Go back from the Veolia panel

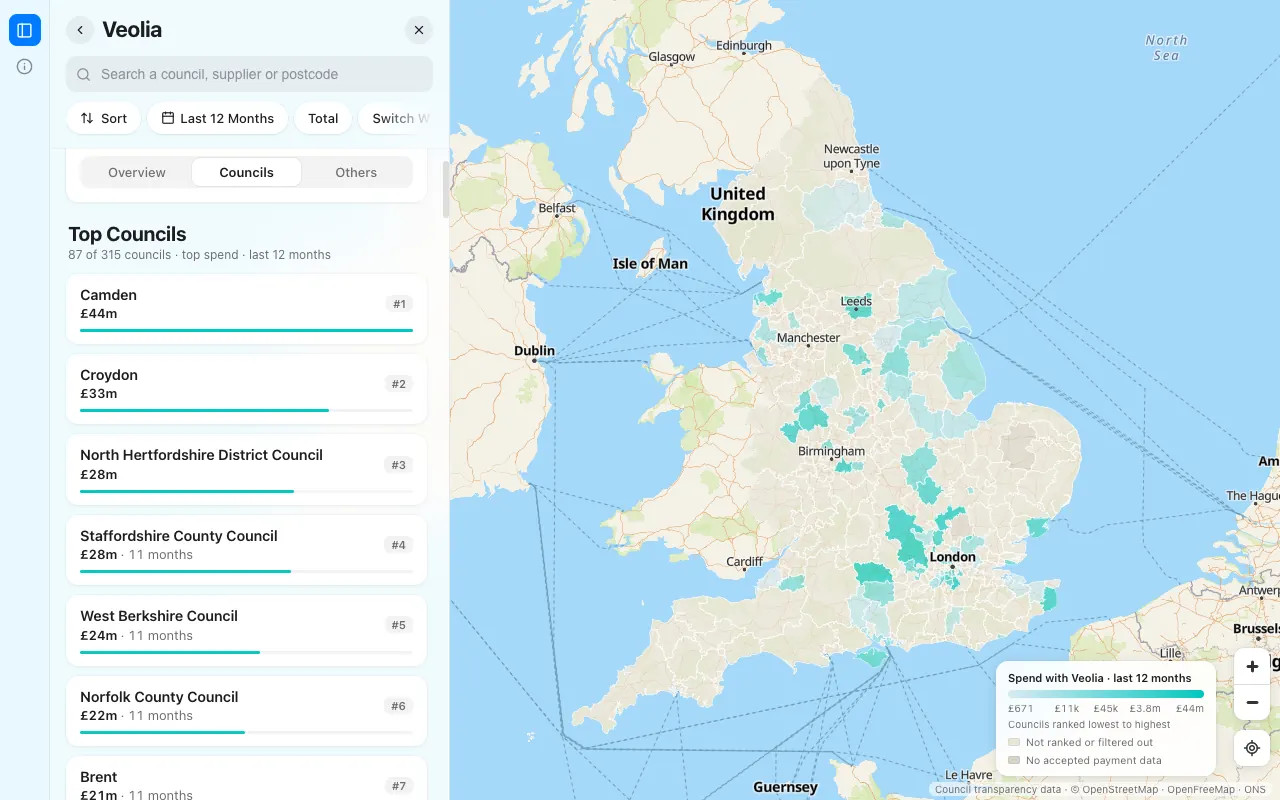tap(80, 30)
